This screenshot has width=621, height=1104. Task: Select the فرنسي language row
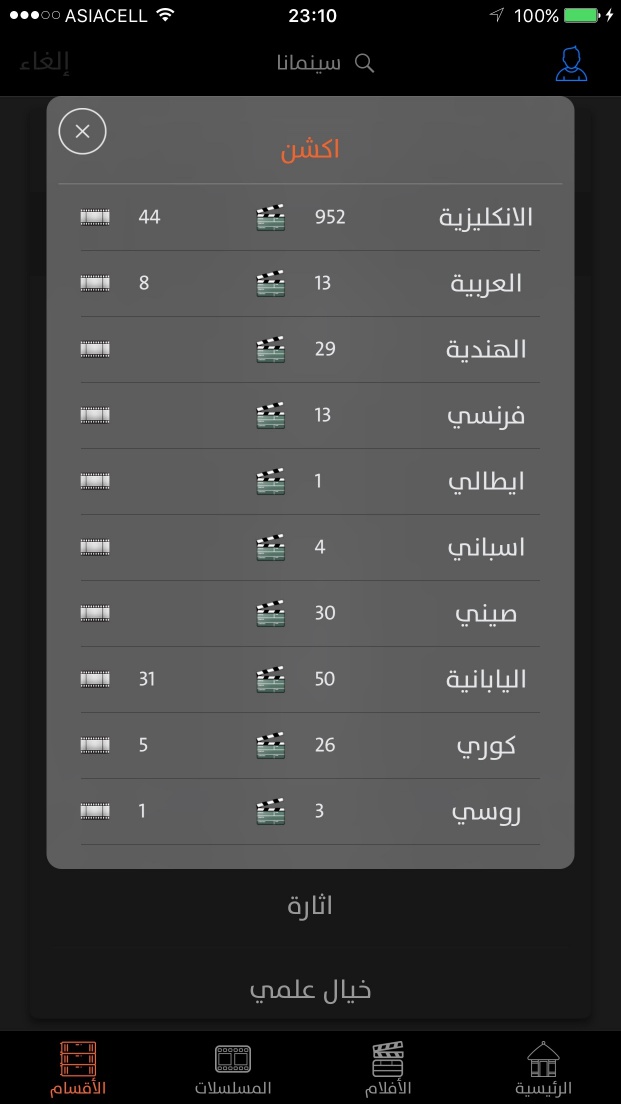(x=310, y=415)
